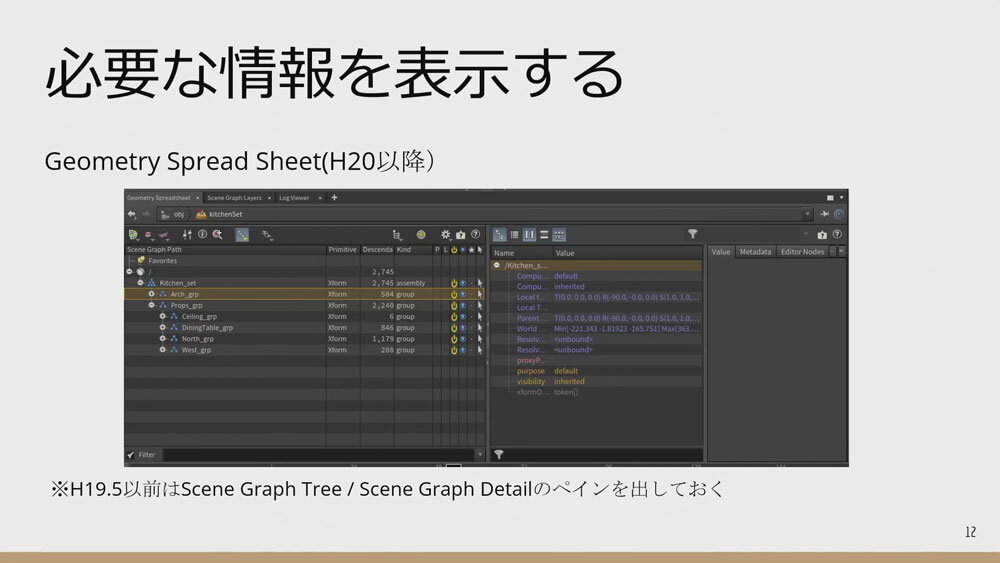
Task: Click the kitchenSet node icon in path bar
Action: click(201, 214)
